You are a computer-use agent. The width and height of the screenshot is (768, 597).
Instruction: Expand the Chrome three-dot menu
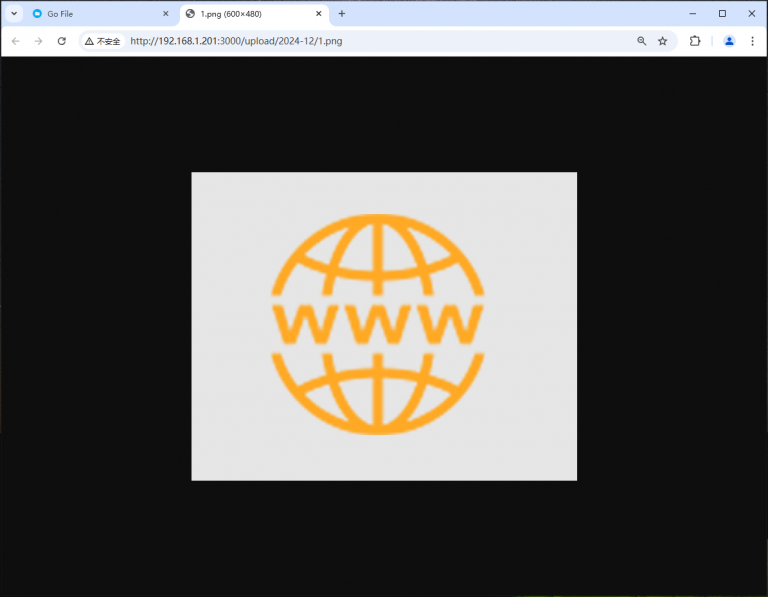[752, 41]
